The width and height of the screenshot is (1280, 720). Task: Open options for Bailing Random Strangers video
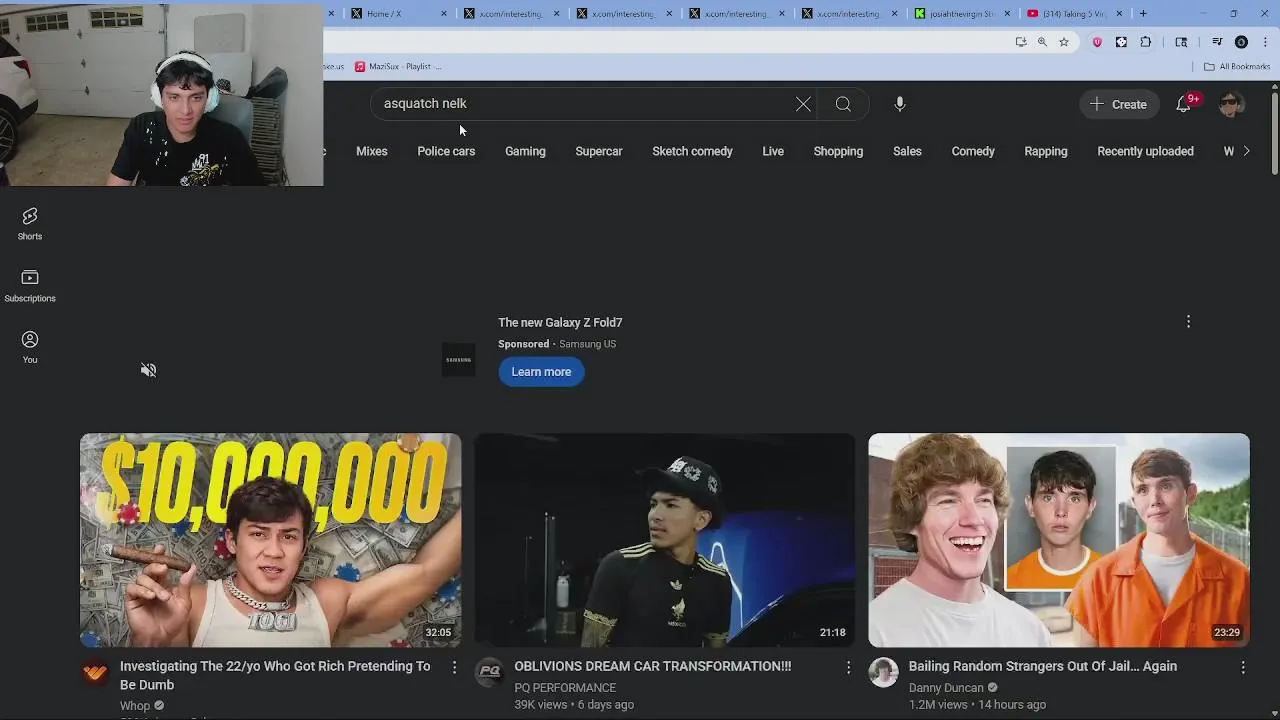coord(1243,667)
